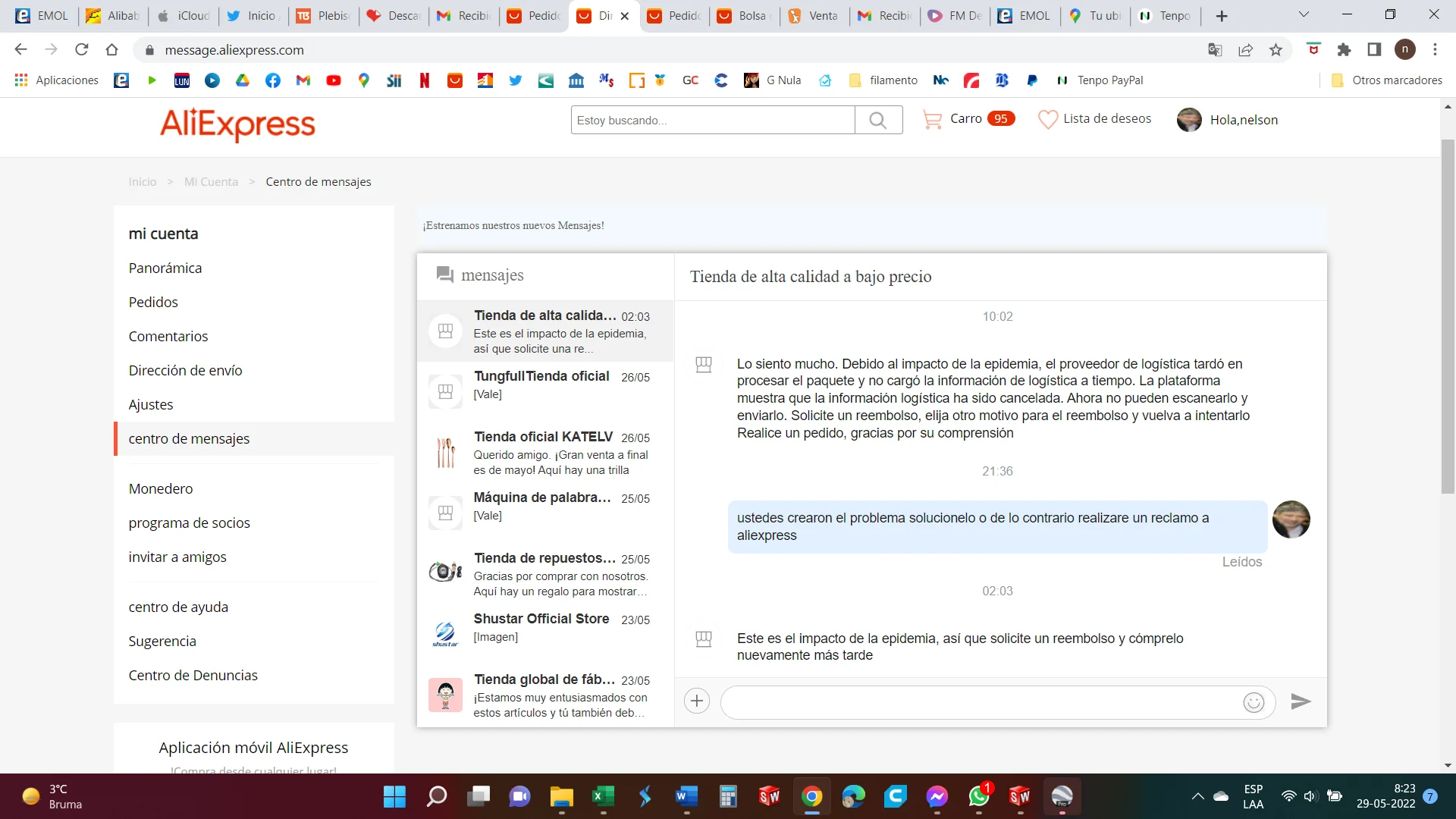Open WhatsApp from the taskbar
This screenshot has width=1456, height=819.
click(978, 796)
